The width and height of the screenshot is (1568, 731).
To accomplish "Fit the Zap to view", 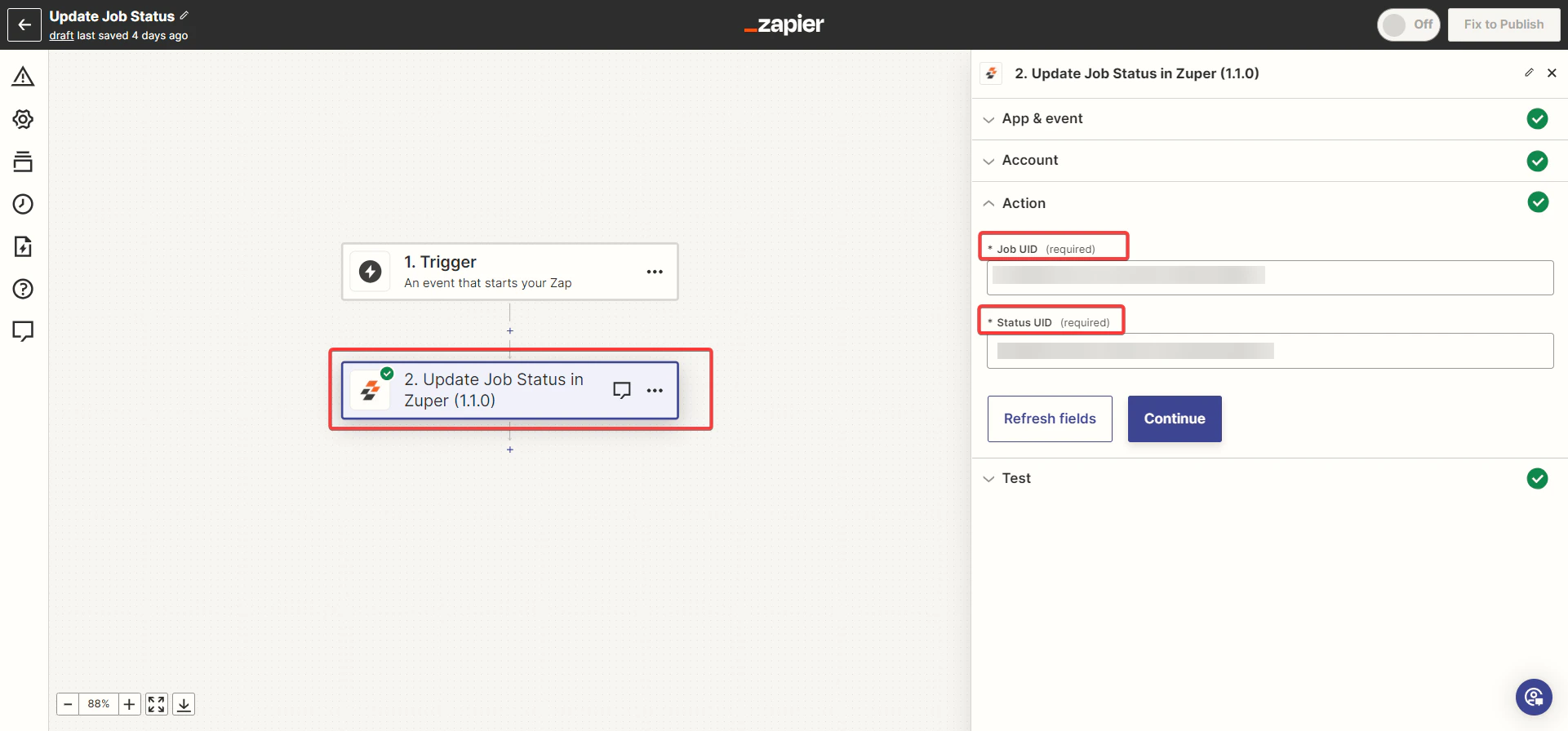I will tap(157, 704).
